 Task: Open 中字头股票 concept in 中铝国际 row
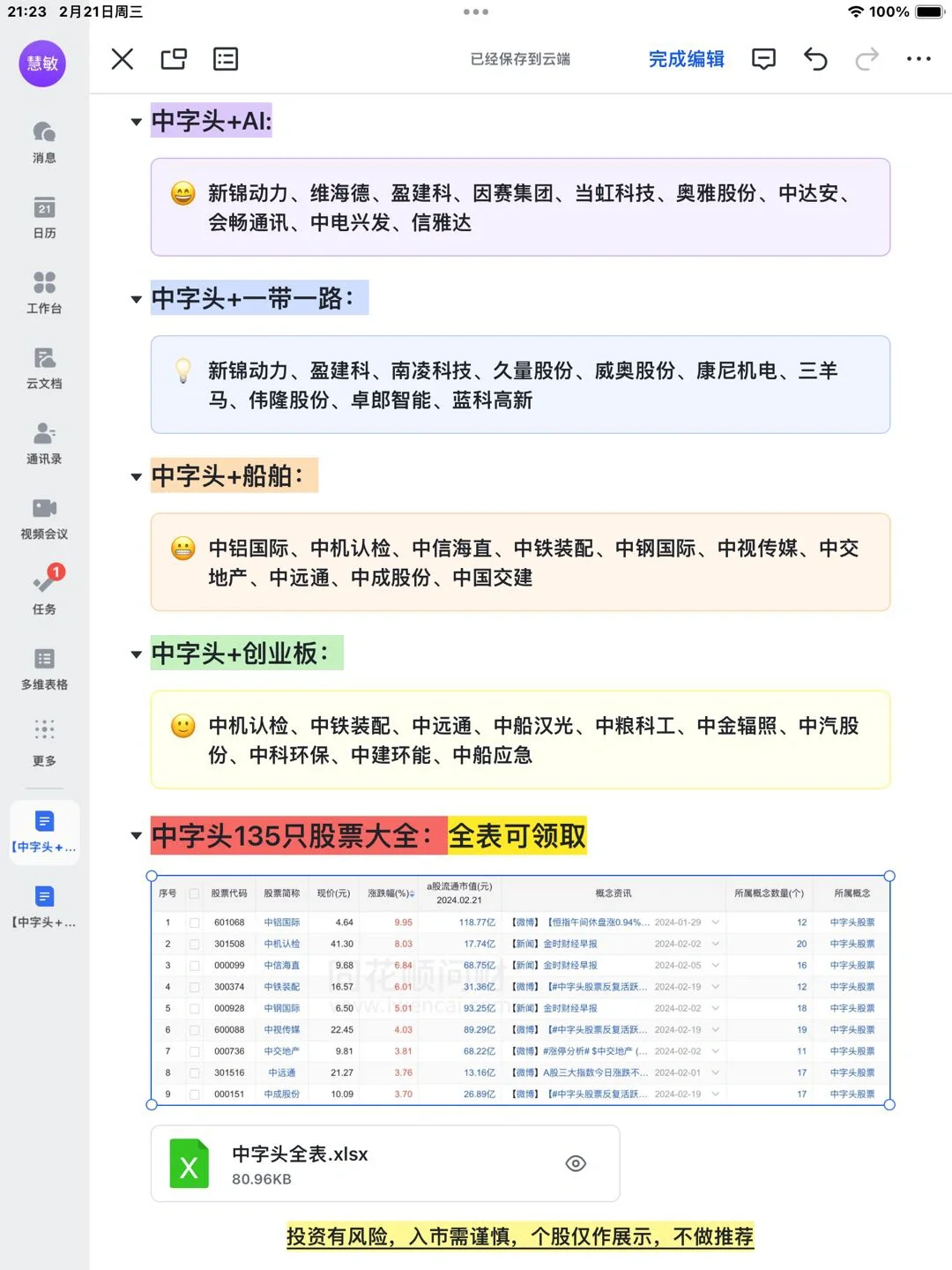852,923
